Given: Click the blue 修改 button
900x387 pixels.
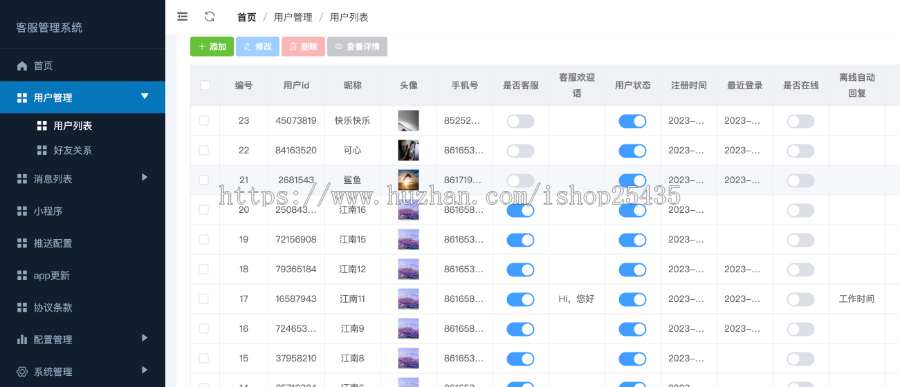Looking at the screenshot, I should tap(258, 47).
